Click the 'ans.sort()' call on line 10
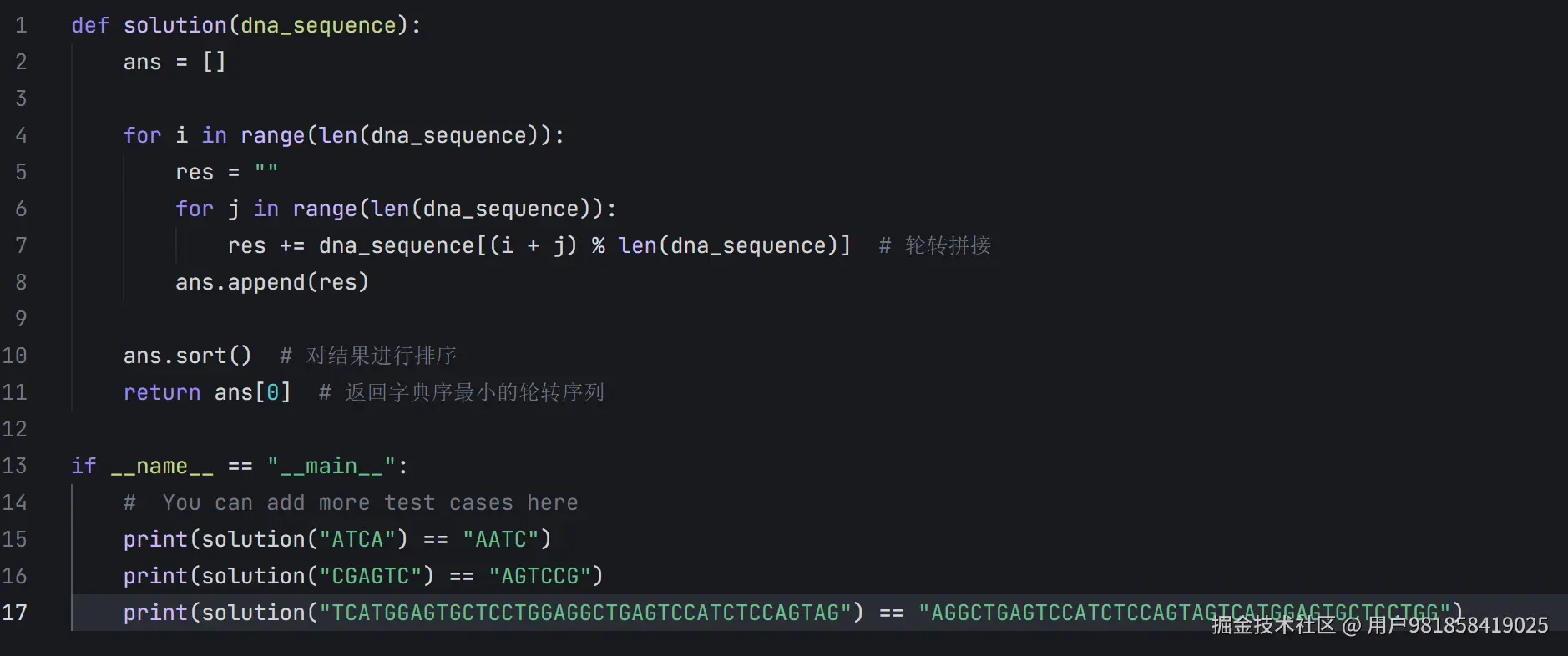 187,356
